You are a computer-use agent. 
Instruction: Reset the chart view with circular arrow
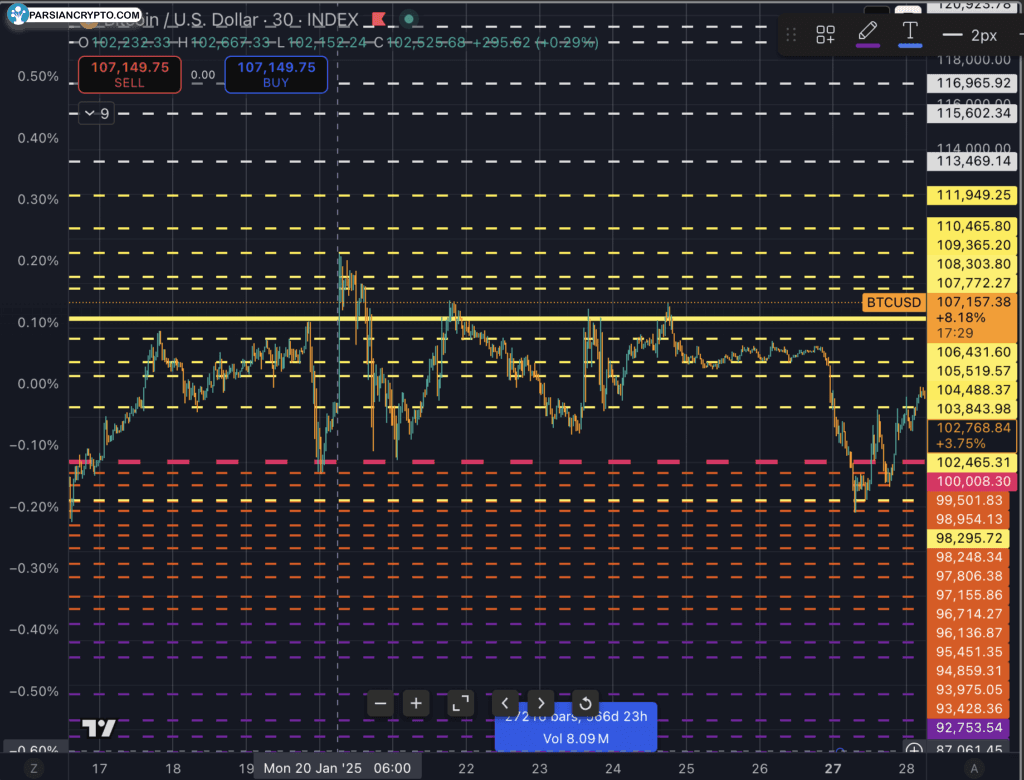point(585,704)
